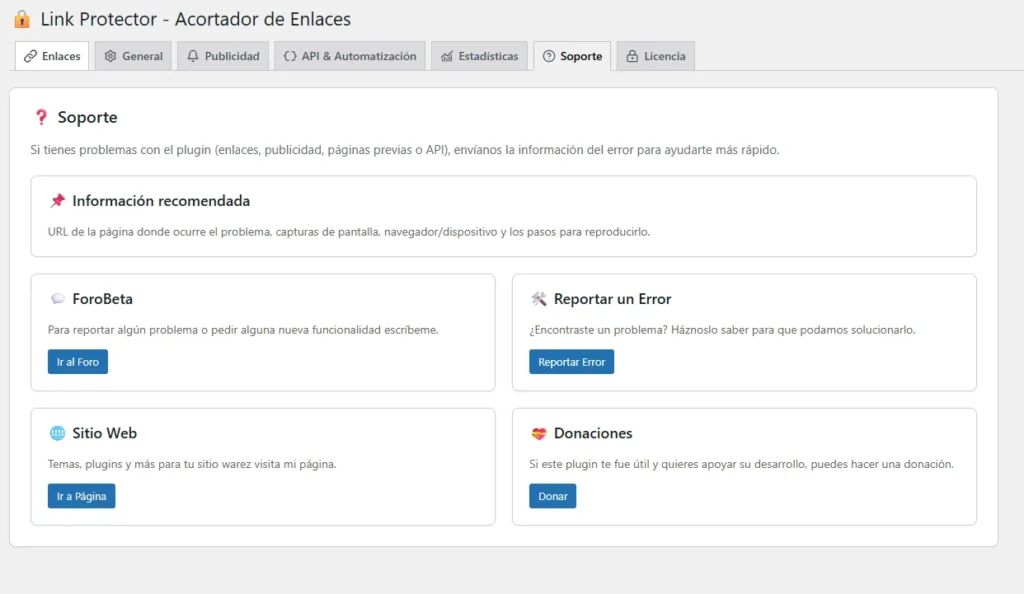
Task: Click the speech bubble ForoBeta icon
Action: click(x=57, y=298)
